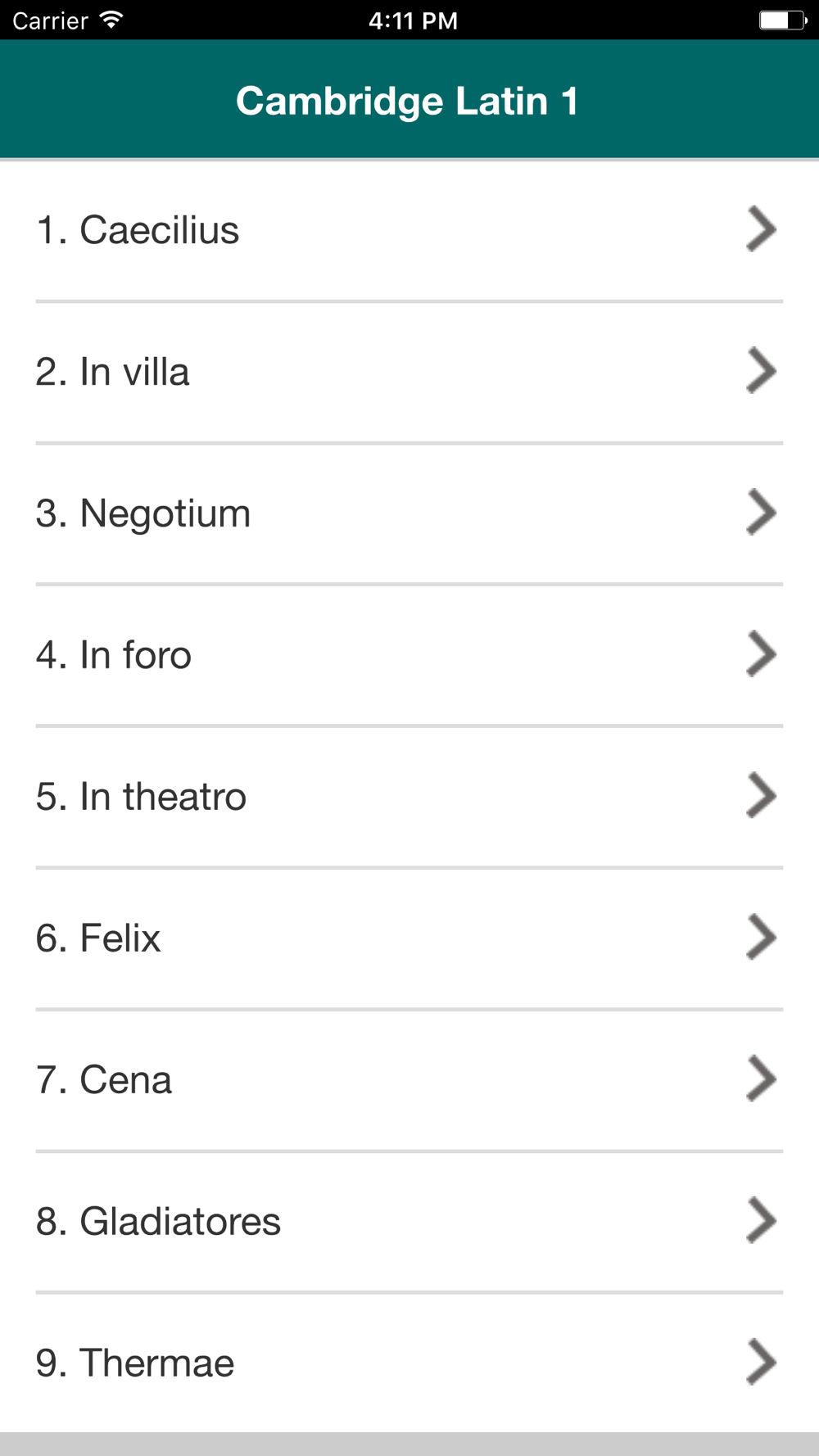
Task: Tap the chevron arrow beside Cena
Action: [x=761, y=1079]
